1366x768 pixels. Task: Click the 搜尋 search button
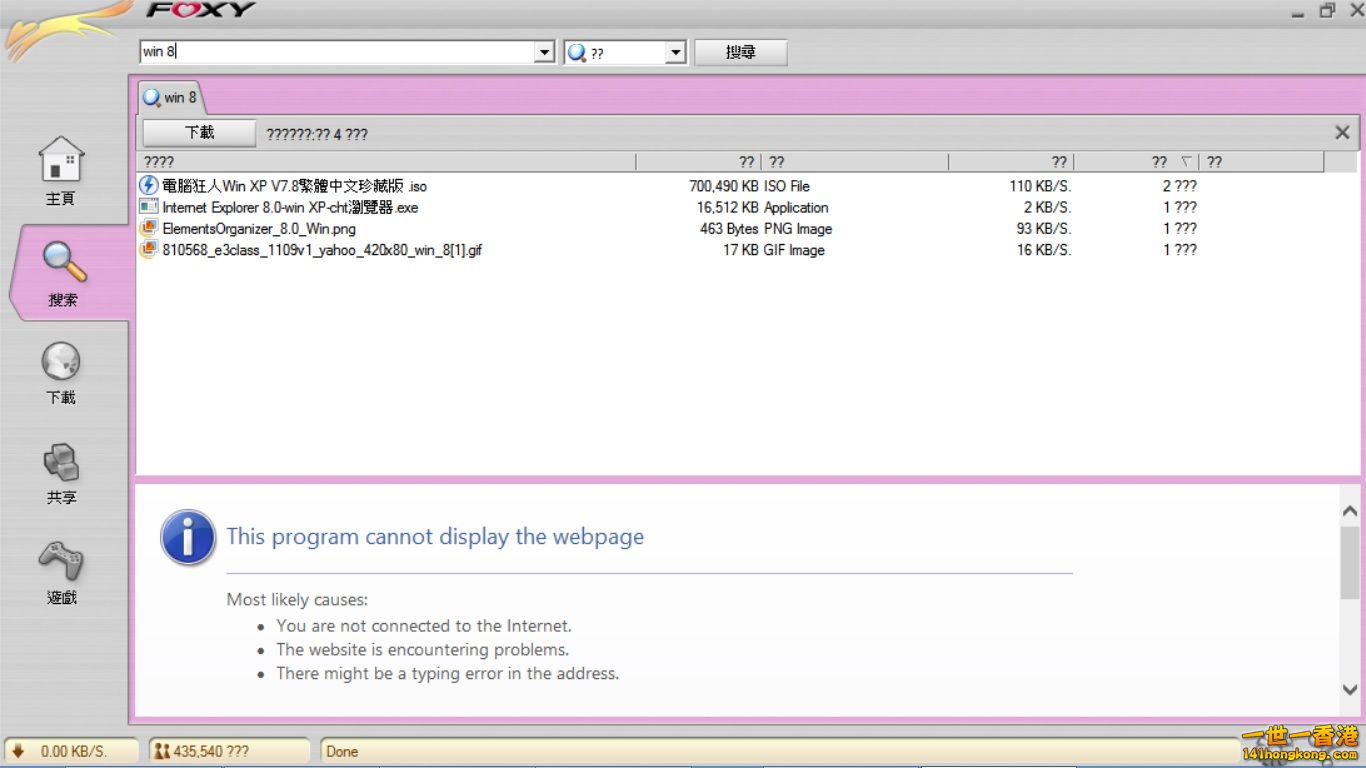click(740, 52)
